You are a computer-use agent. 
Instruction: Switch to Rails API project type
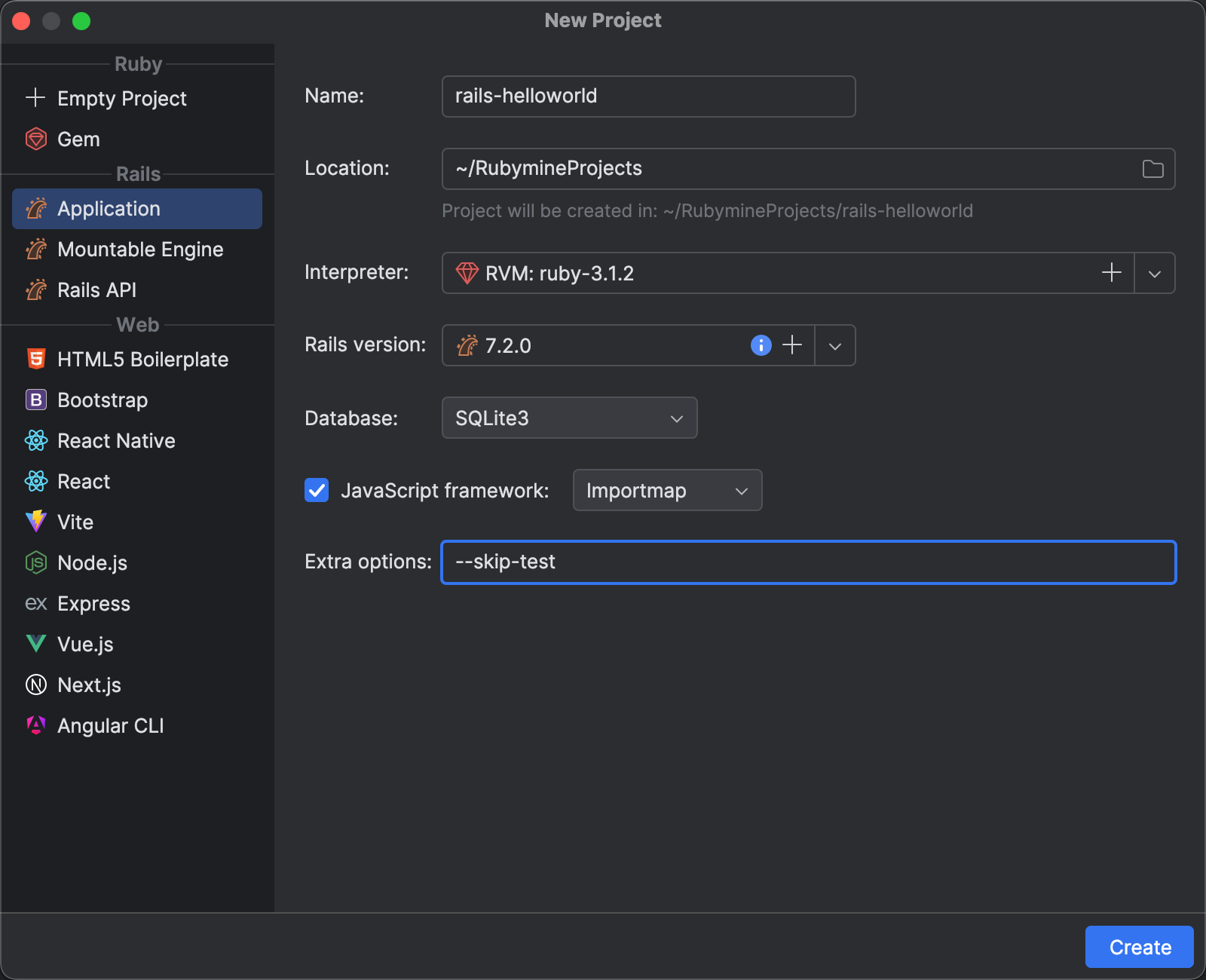pos(96,290)
